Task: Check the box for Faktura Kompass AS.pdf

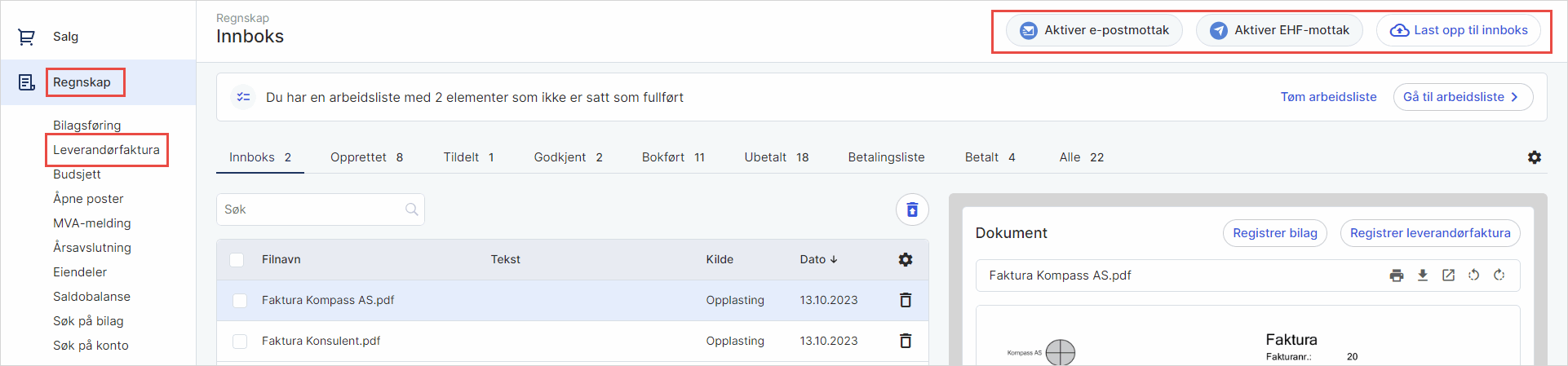Action: coord(240,301)
